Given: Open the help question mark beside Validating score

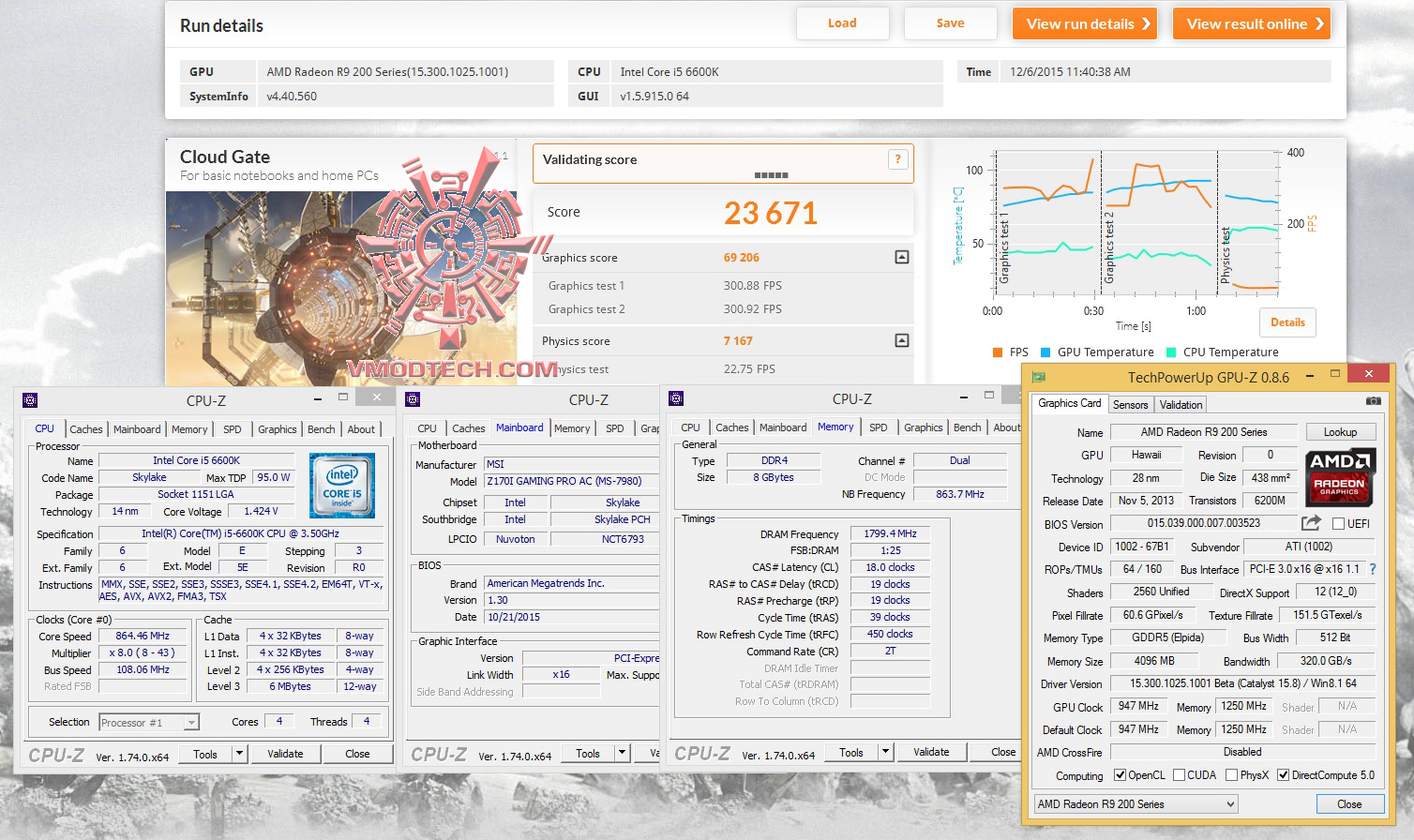Looking at the screenshot, I should tap(897, 159).
